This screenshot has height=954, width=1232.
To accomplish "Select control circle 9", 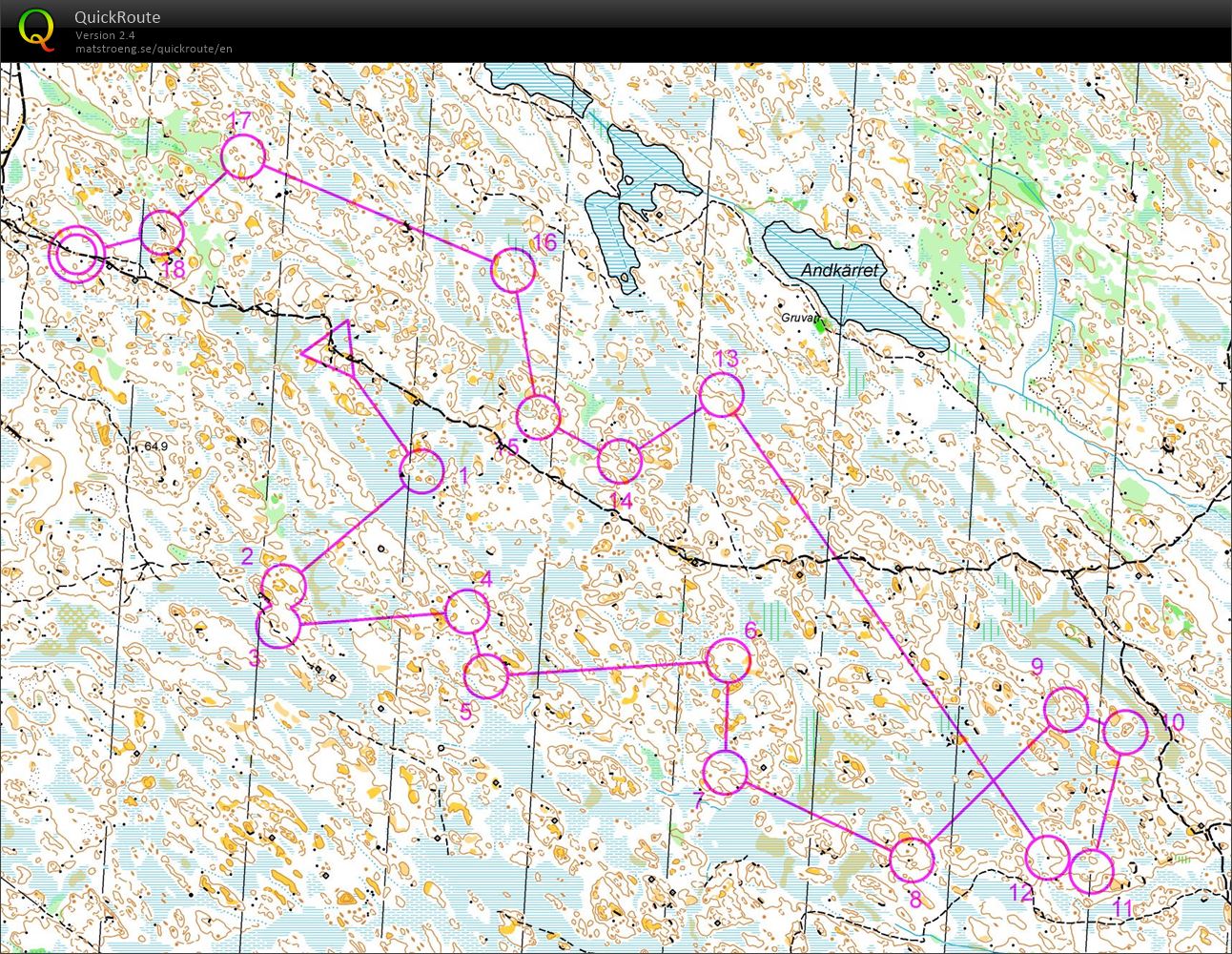I will 1066,710.
